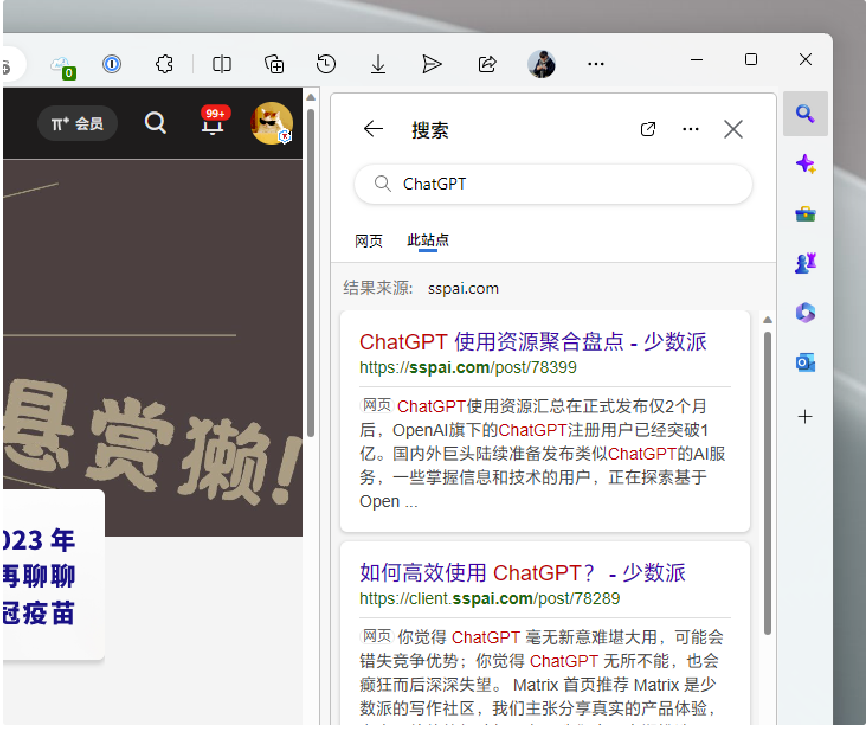This screenshot has height=731, width=868.
Task: Open the ChatGPT 使用资源聚合盘点 article
Action: point(532,341)
